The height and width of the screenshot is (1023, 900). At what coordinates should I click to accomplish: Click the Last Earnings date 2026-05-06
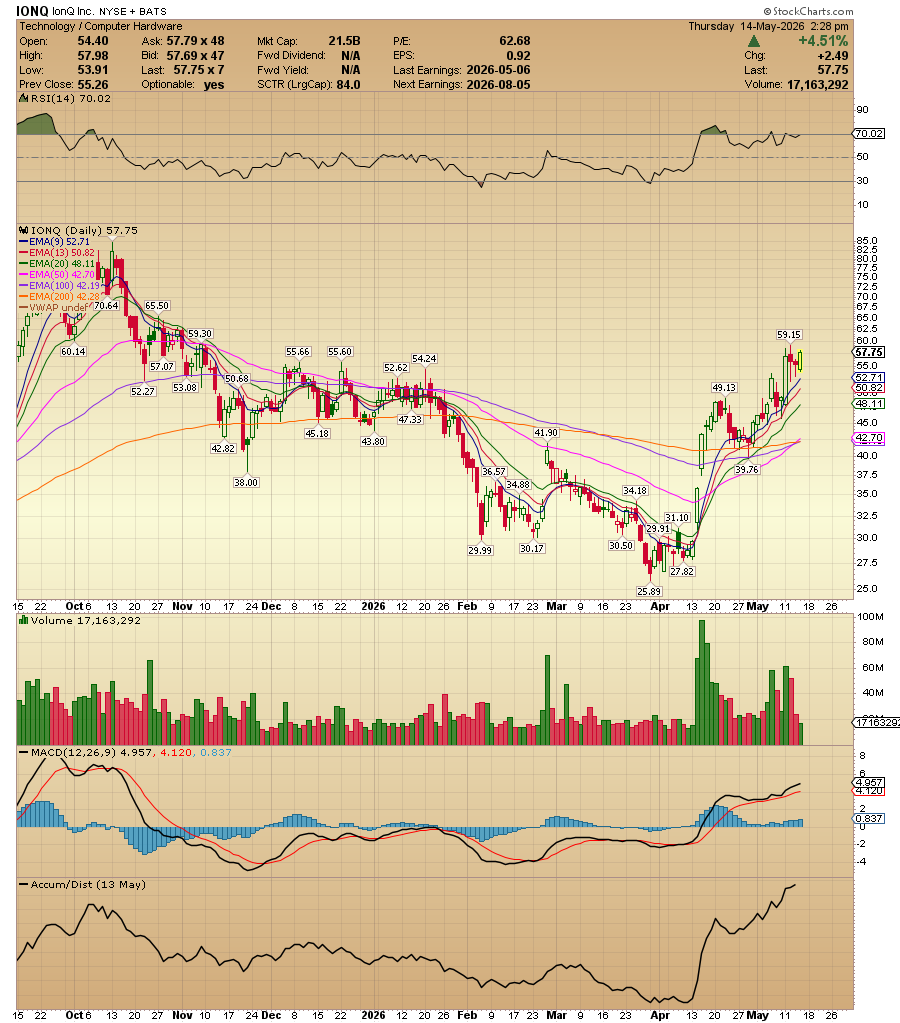pos(498,70)
